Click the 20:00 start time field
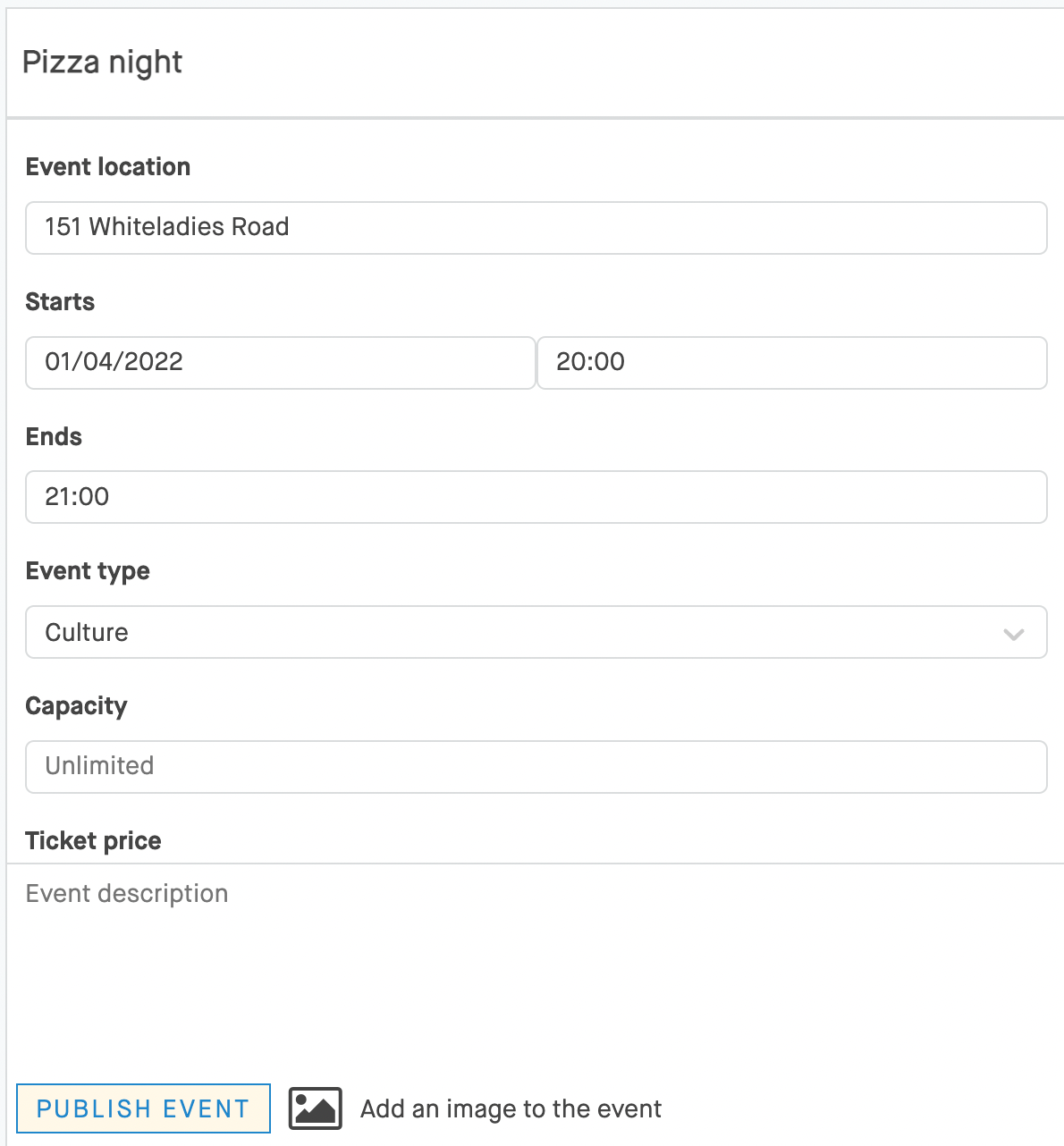Screen dimensions: 1064x1146 (x=791, y=362)
